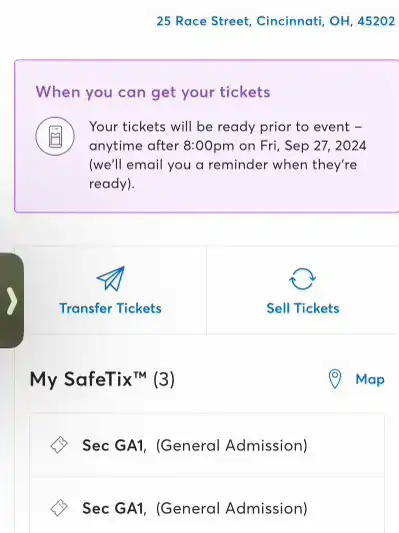Expand the dark side panel chevron
Screen dimensions: 399x533
click(12, 300)
